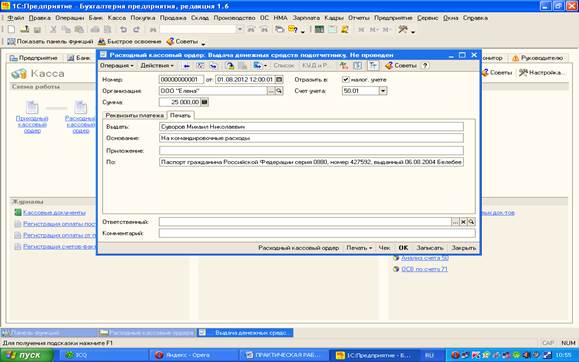Click the Redo arrow icon in main toolbar
This screenshot has width=579, height=362.
(137, 30)
